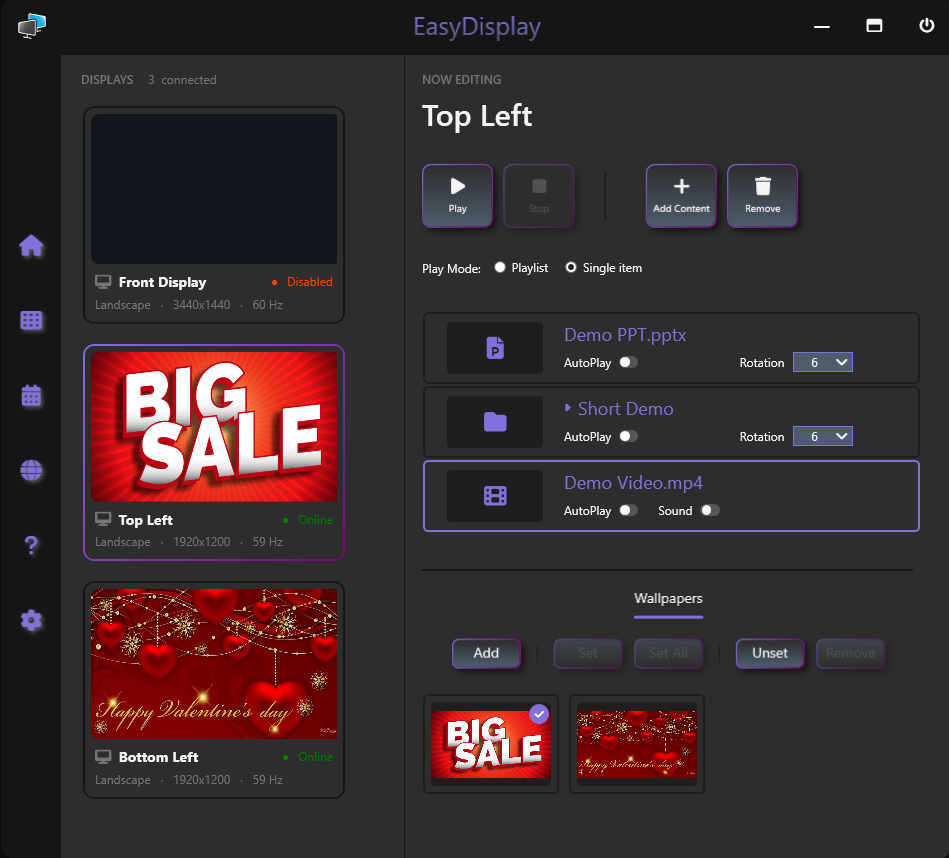Minimize the EasyDisplay window
Image resolution: width=949 pixels, height=858 pixels.
[822, 26]
